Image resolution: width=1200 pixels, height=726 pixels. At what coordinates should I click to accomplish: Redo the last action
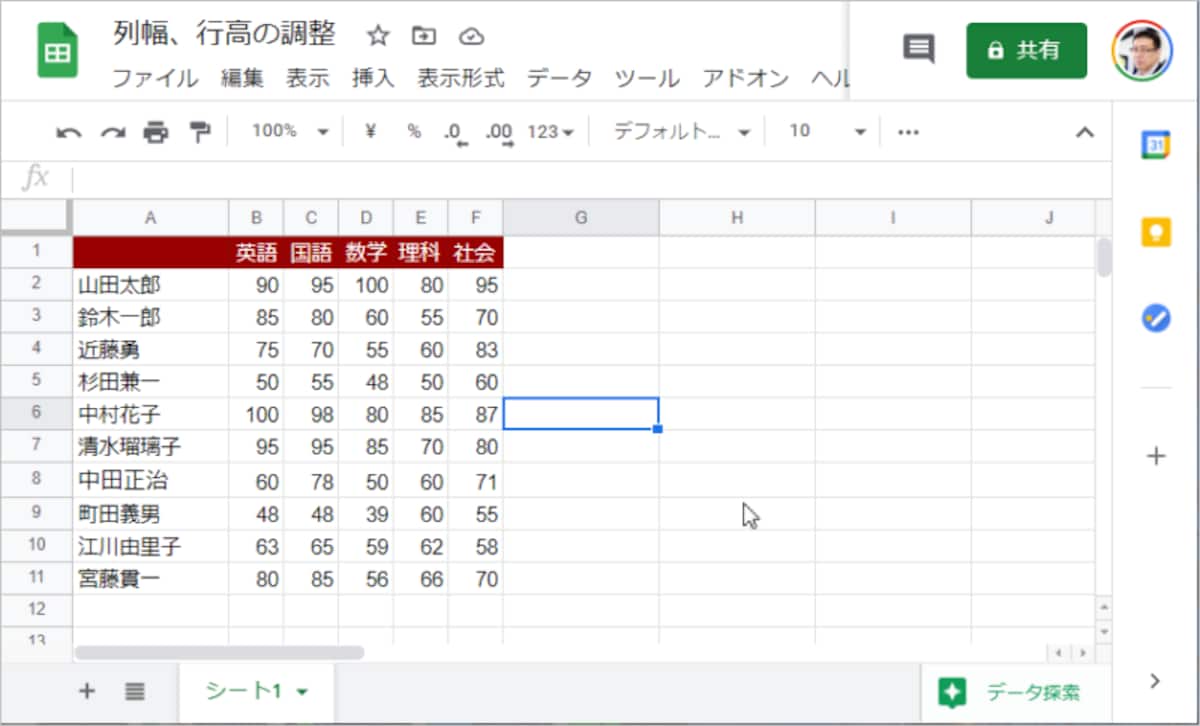pos(112,132)
